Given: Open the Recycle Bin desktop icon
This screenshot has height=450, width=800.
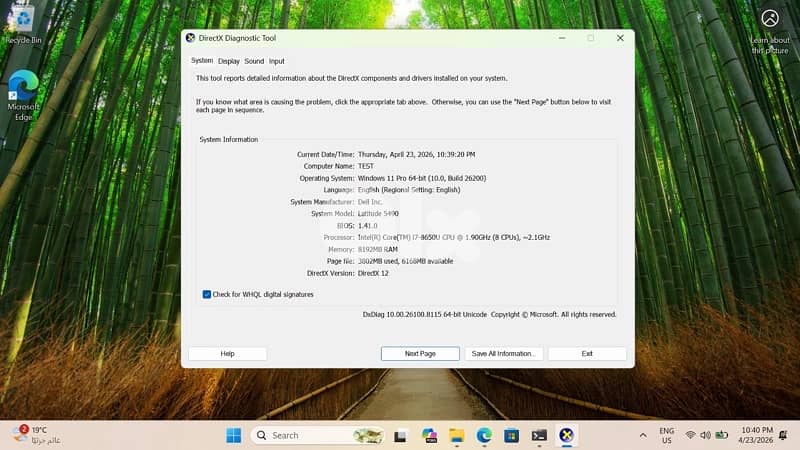Looking at the screenshot, I should [23, 24].
